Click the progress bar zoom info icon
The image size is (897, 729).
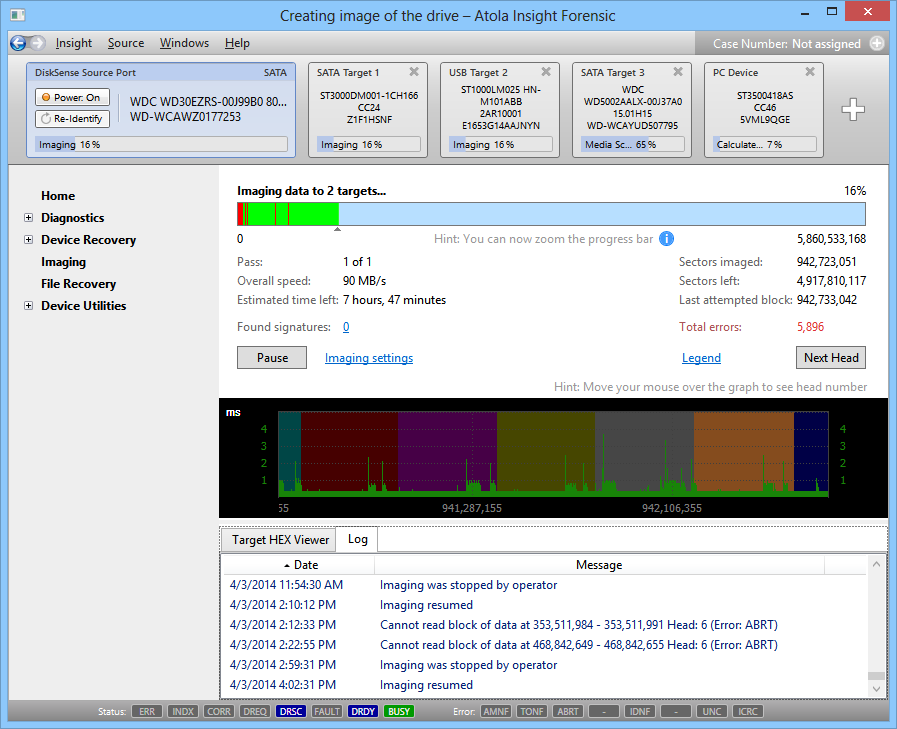tap(666, 239)
